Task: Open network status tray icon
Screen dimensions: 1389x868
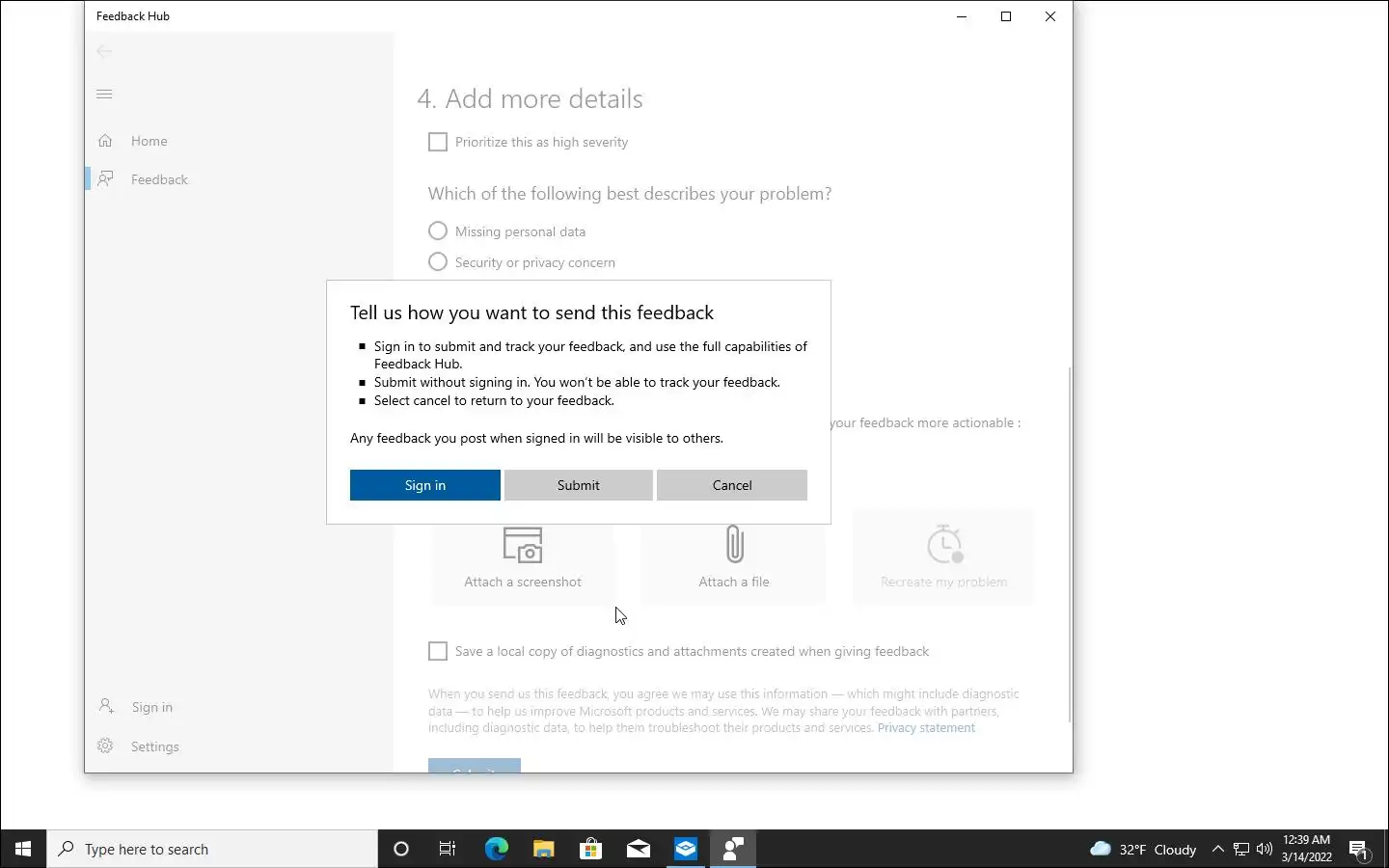Action: click(x=1241, y=849)
